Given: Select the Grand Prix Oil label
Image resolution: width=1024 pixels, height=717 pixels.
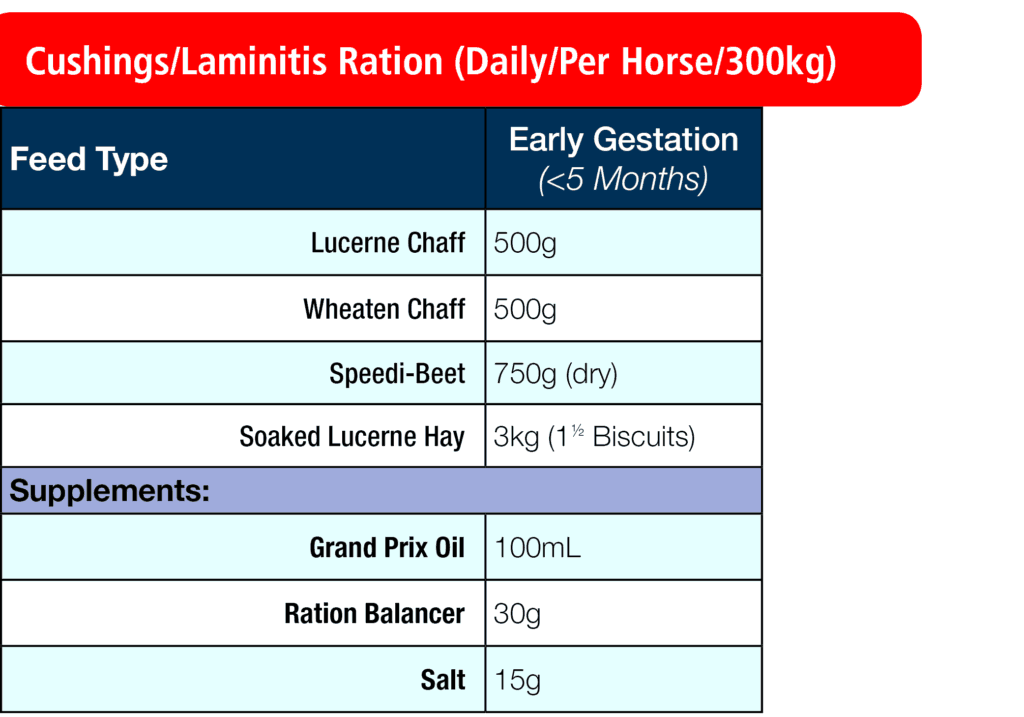Looking at the screenshot, I should pyautogui.click(x=387, y=548).
